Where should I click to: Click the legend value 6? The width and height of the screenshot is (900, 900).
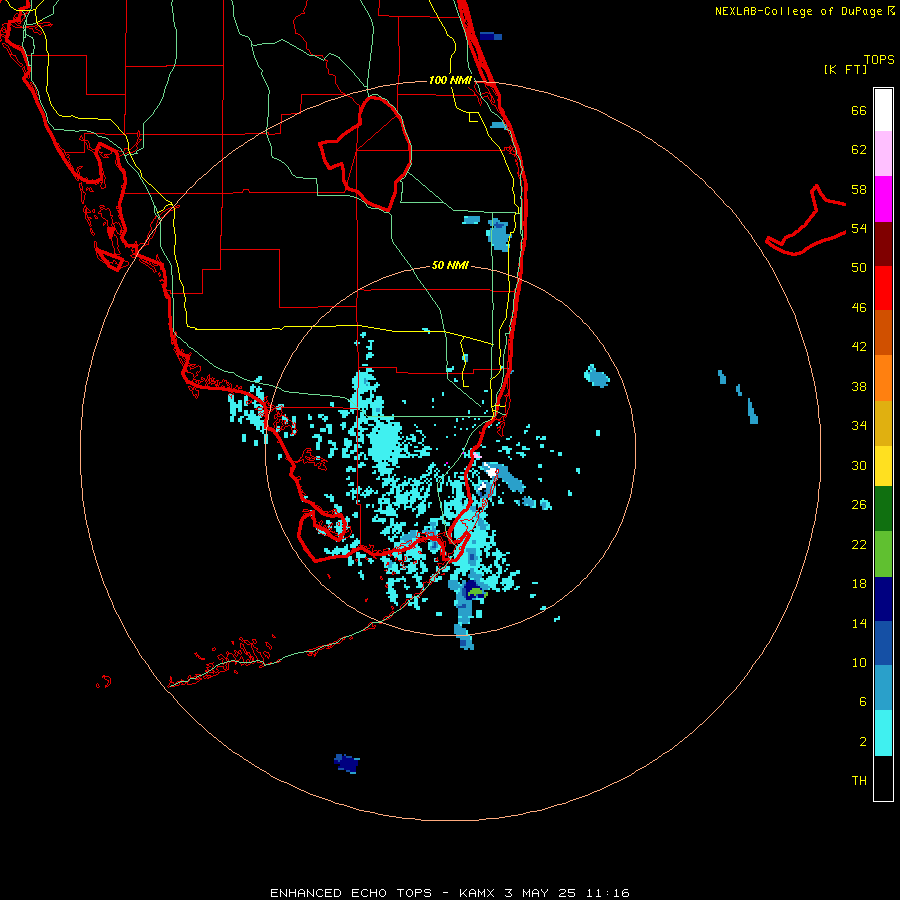click(863, 701)
